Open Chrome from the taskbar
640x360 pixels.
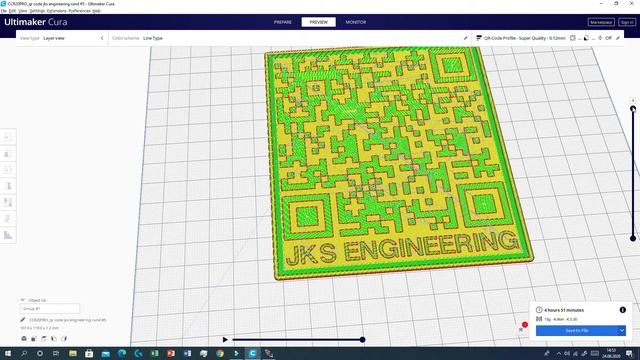coord(220,353)
